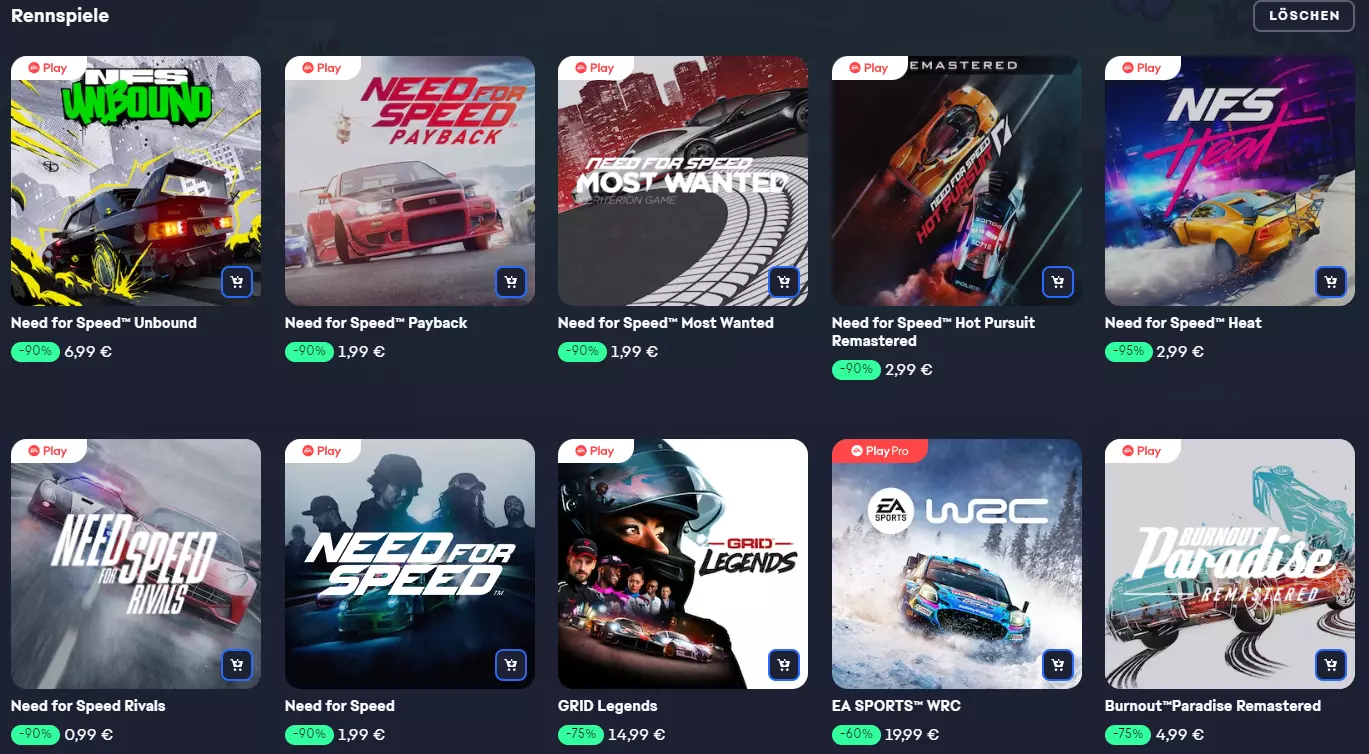Add GRID Legends to the cart
The height and width of the screenshot is (754, 1369).
click(x=784, y=665)
